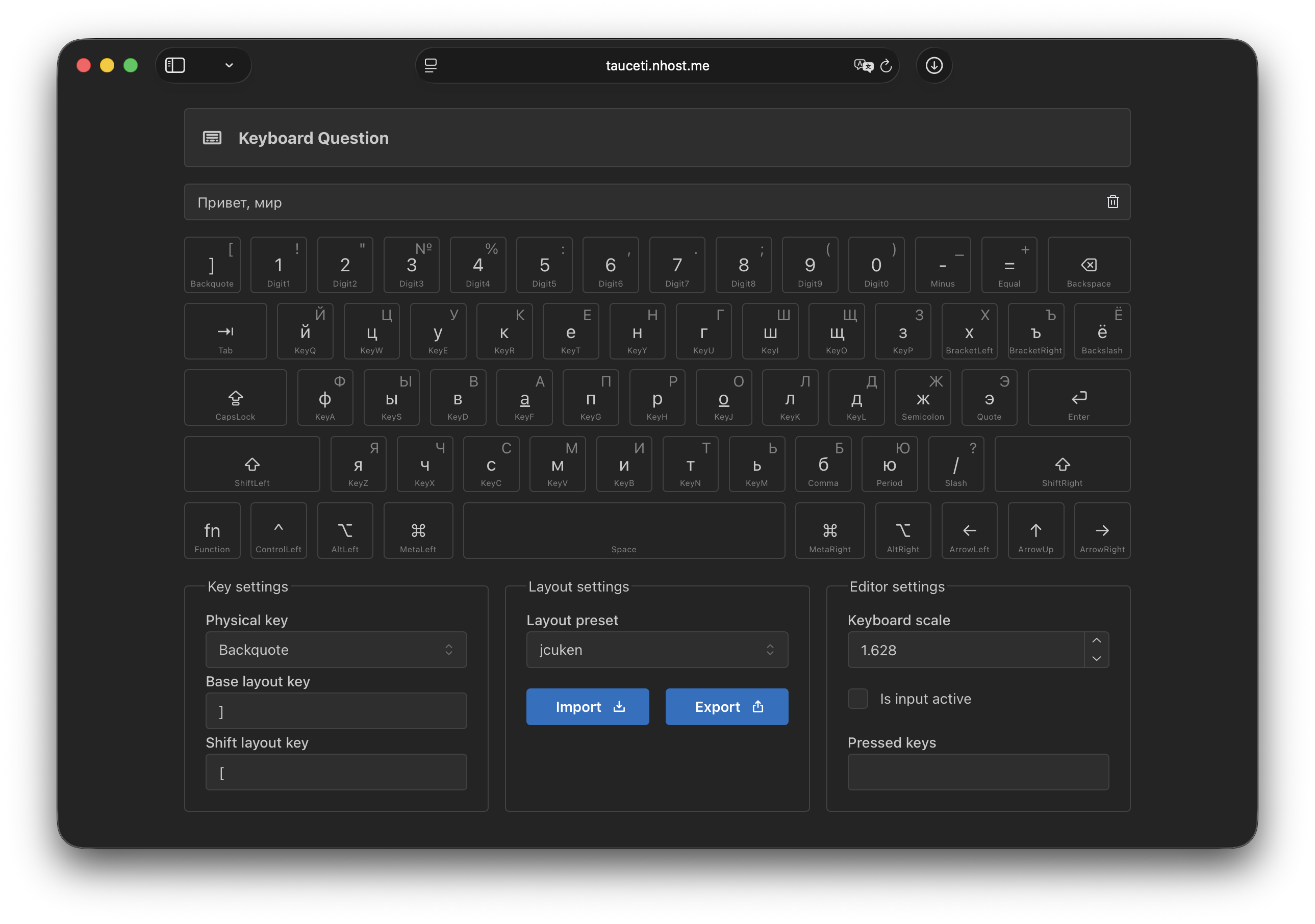Click the KeyH р key
1315x924 pixels.
tap(657, 397)
